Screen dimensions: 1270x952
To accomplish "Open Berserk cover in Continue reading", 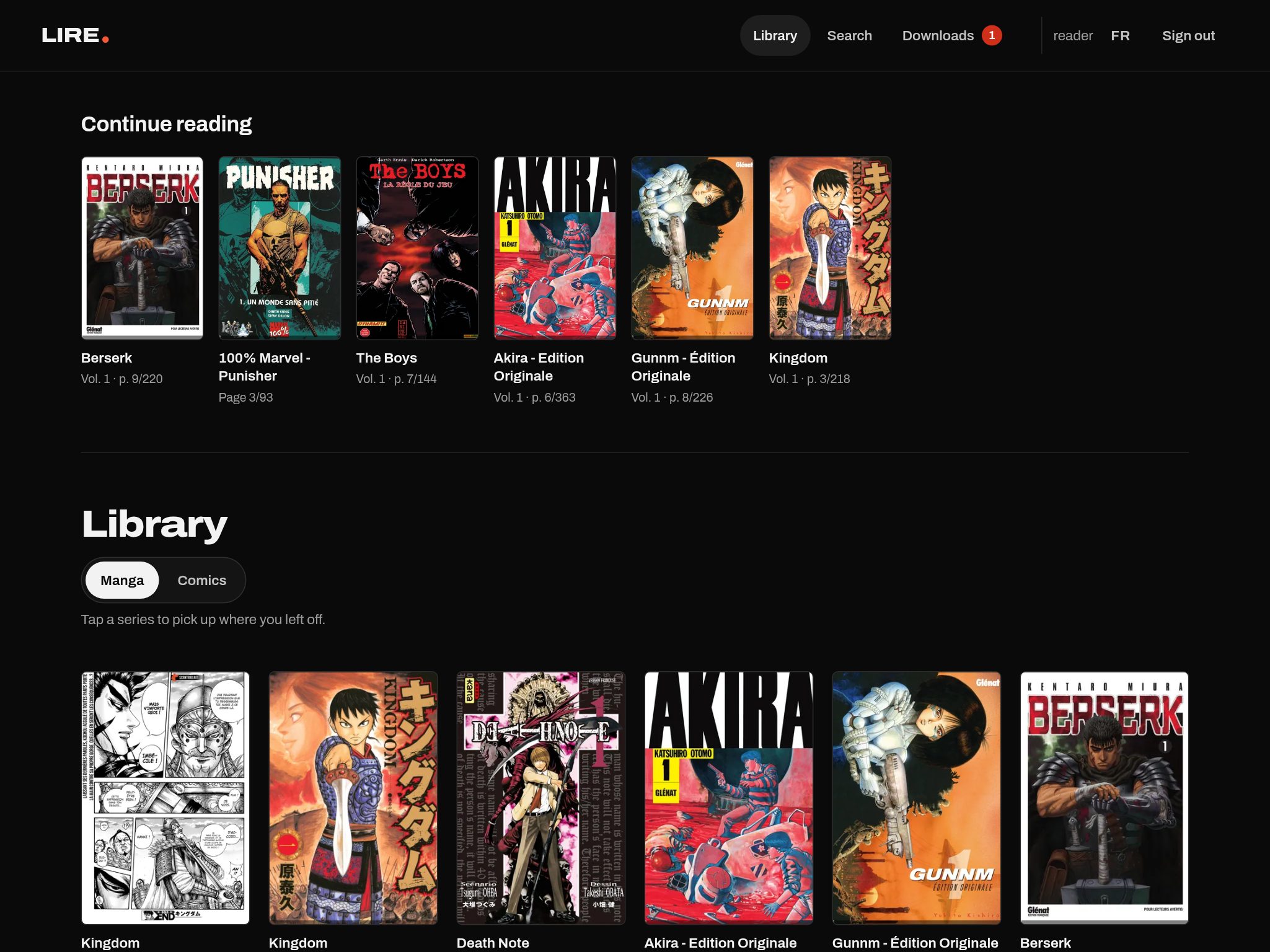I will (142, 248).
